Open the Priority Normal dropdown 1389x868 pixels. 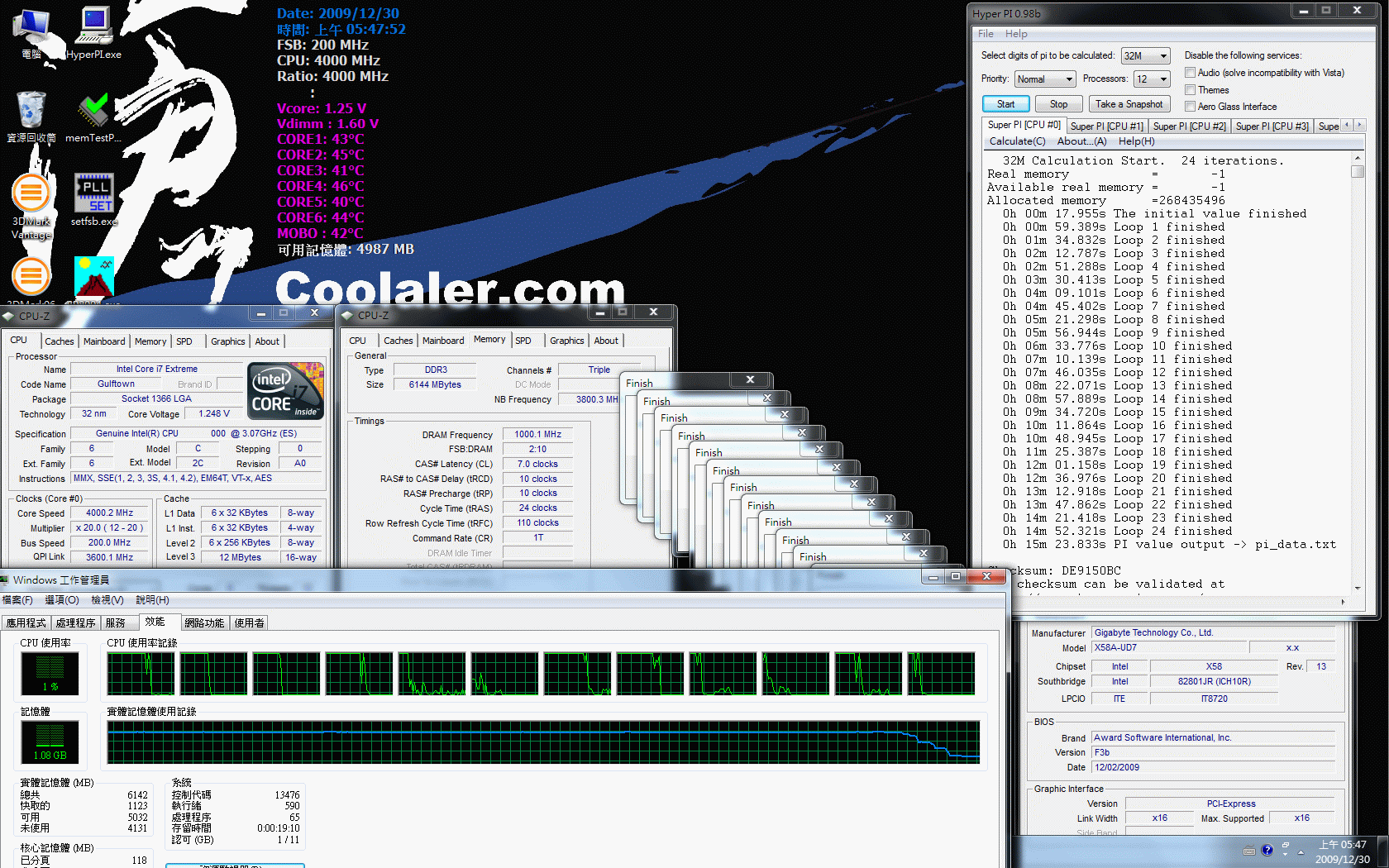coord(1044,79)
